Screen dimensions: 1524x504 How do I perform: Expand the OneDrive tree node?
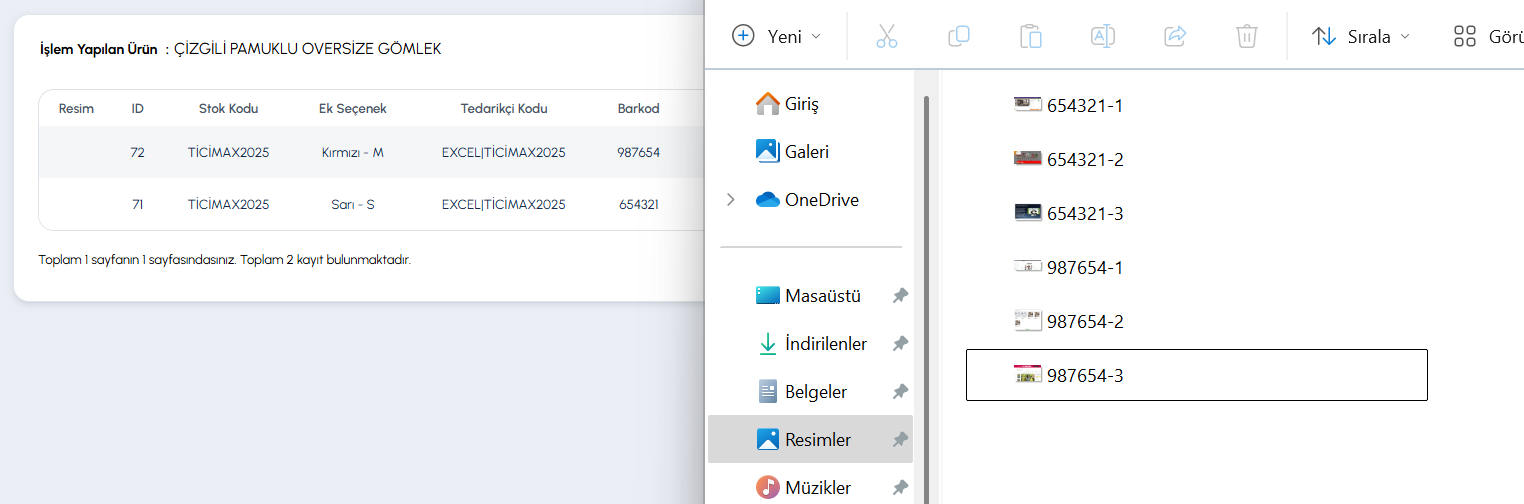coord(731,200)
